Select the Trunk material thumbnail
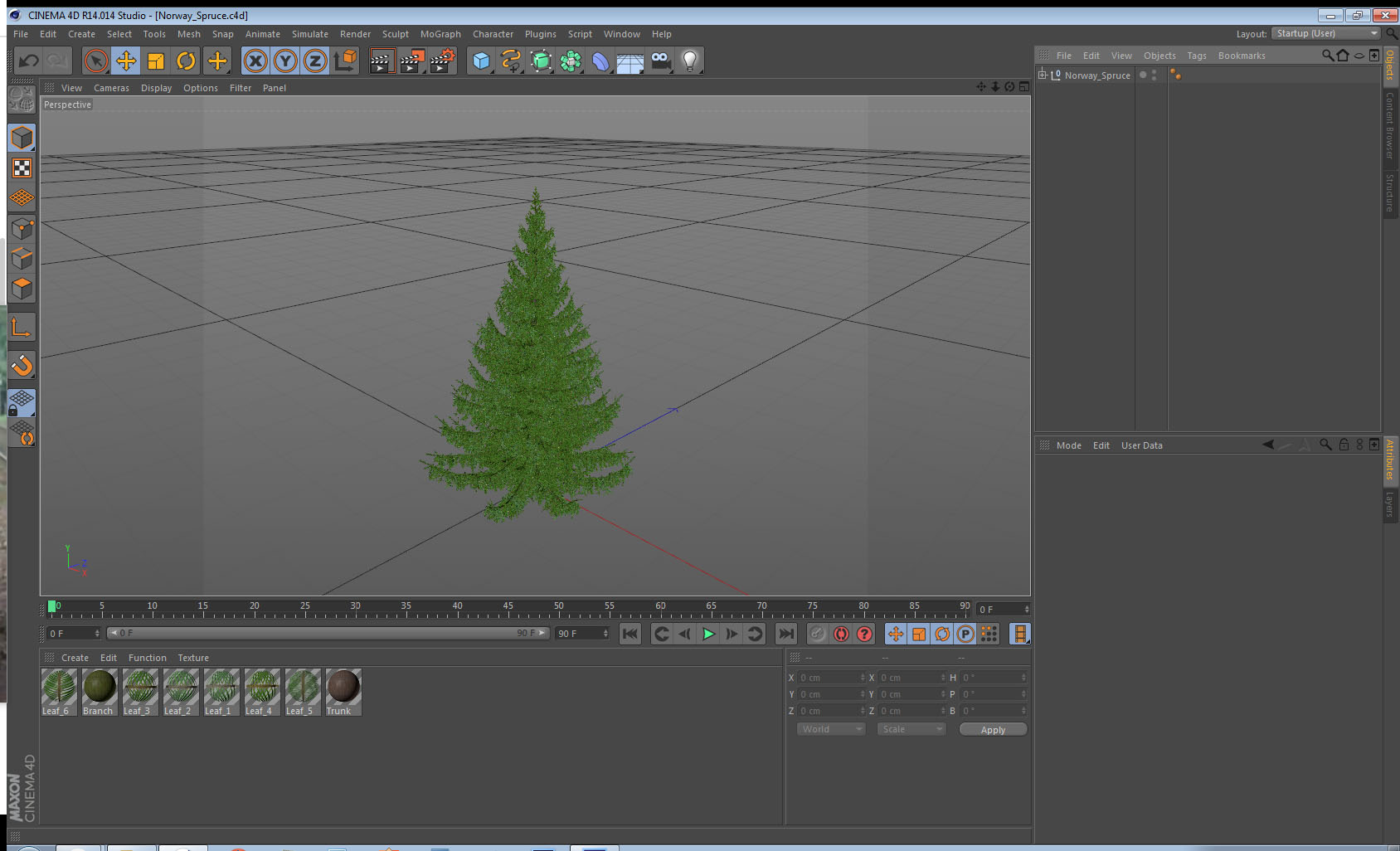Image resolution: width=1400 pixels, height=851 pixels. coord(343,693)
